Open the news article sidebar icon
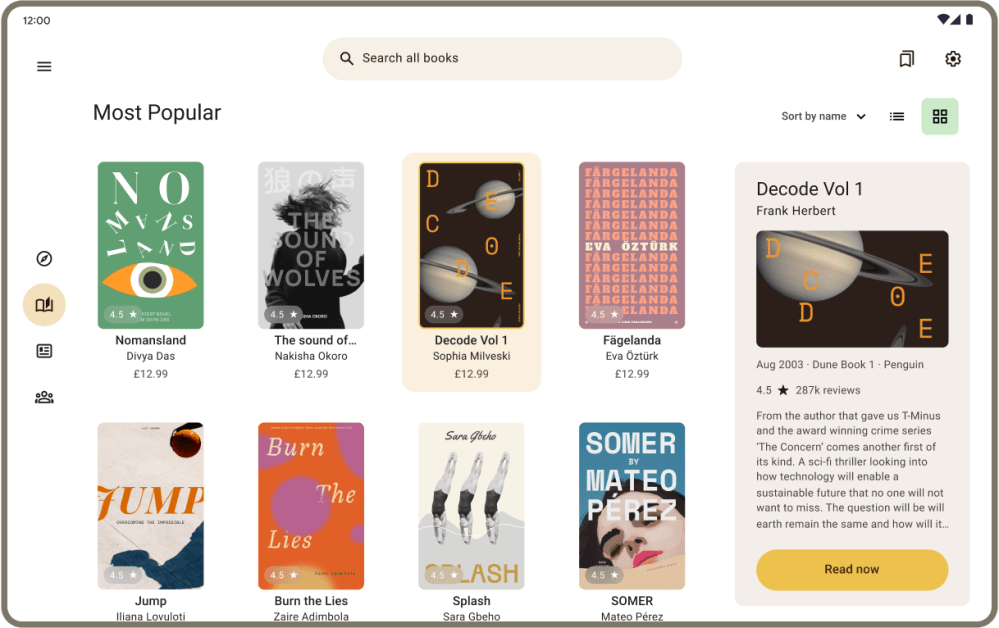The width and height of the screenshot is (999, 628). (44, 351)
